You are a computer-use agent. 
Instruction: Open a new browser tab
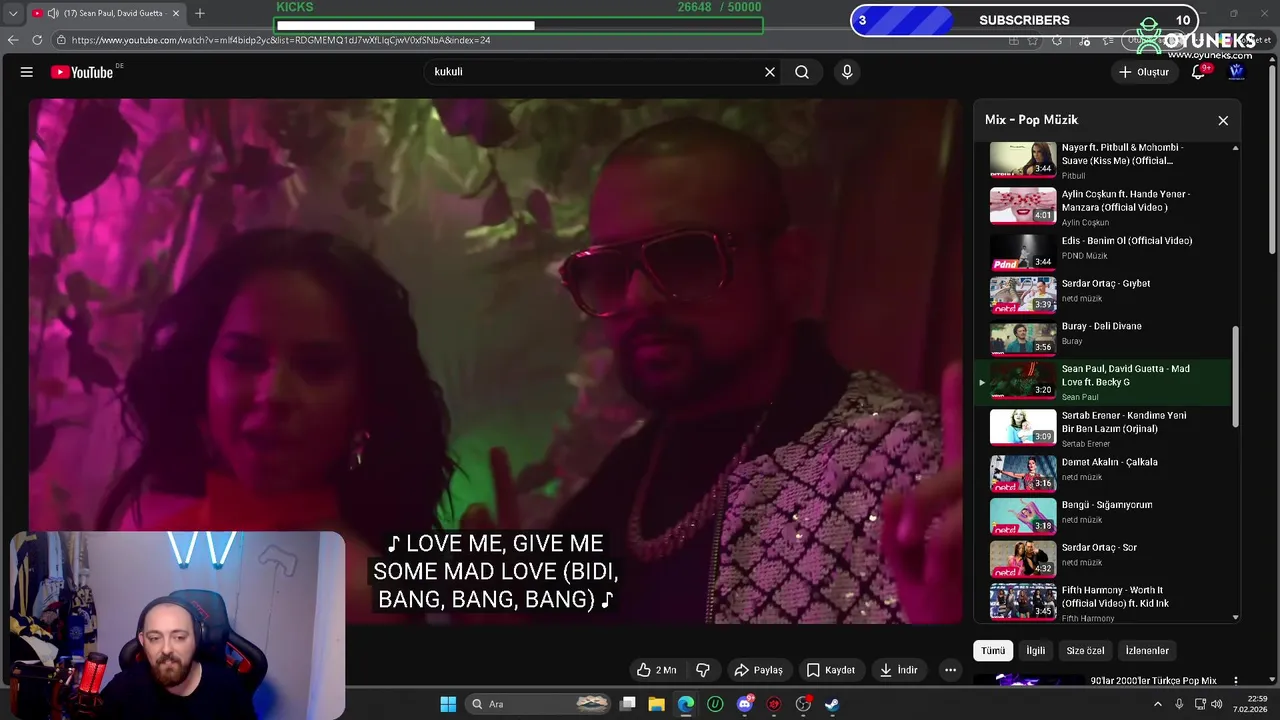tap(200, 13)
